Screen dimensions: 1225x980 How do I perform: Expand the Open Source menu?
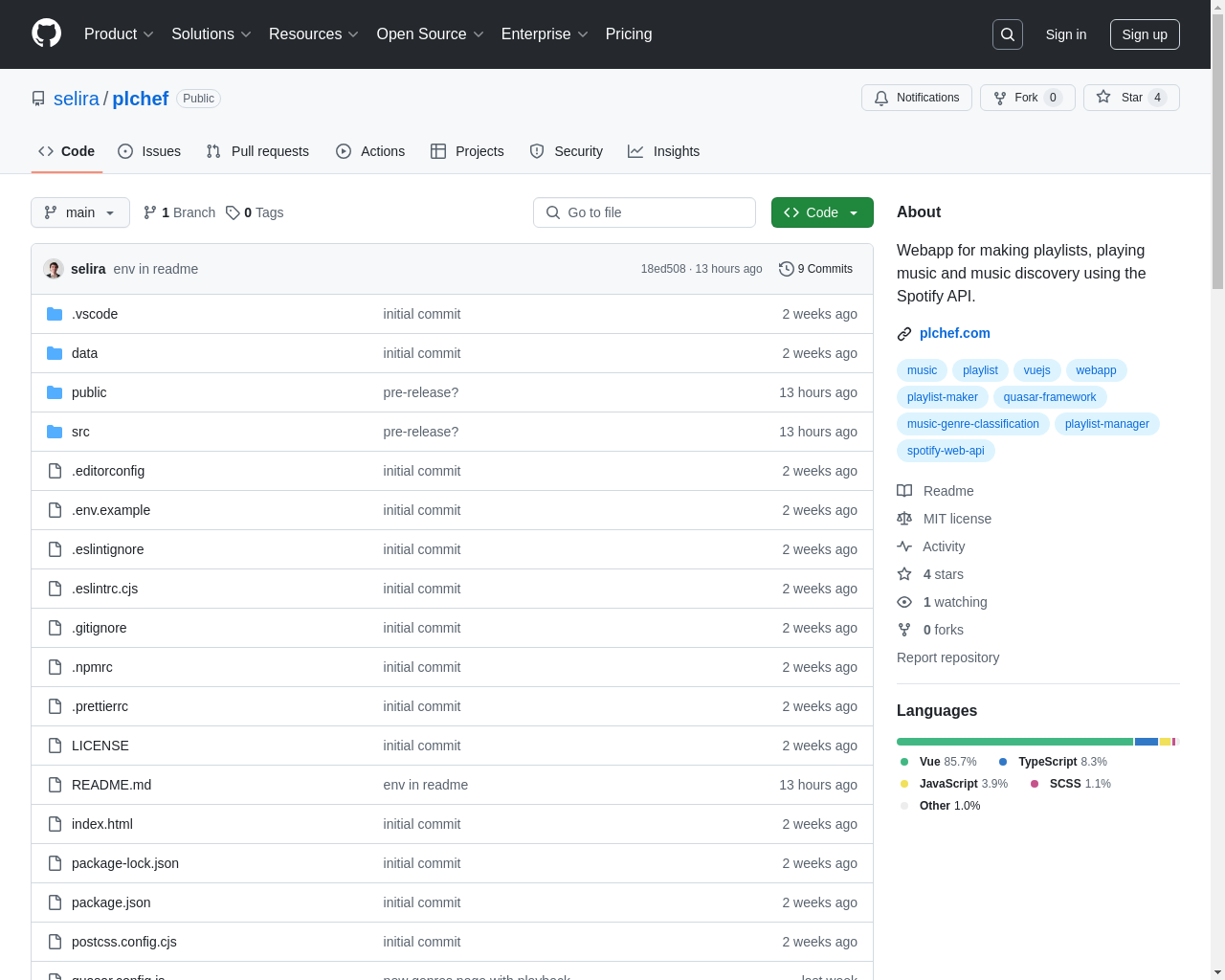[x=431, y=34]
